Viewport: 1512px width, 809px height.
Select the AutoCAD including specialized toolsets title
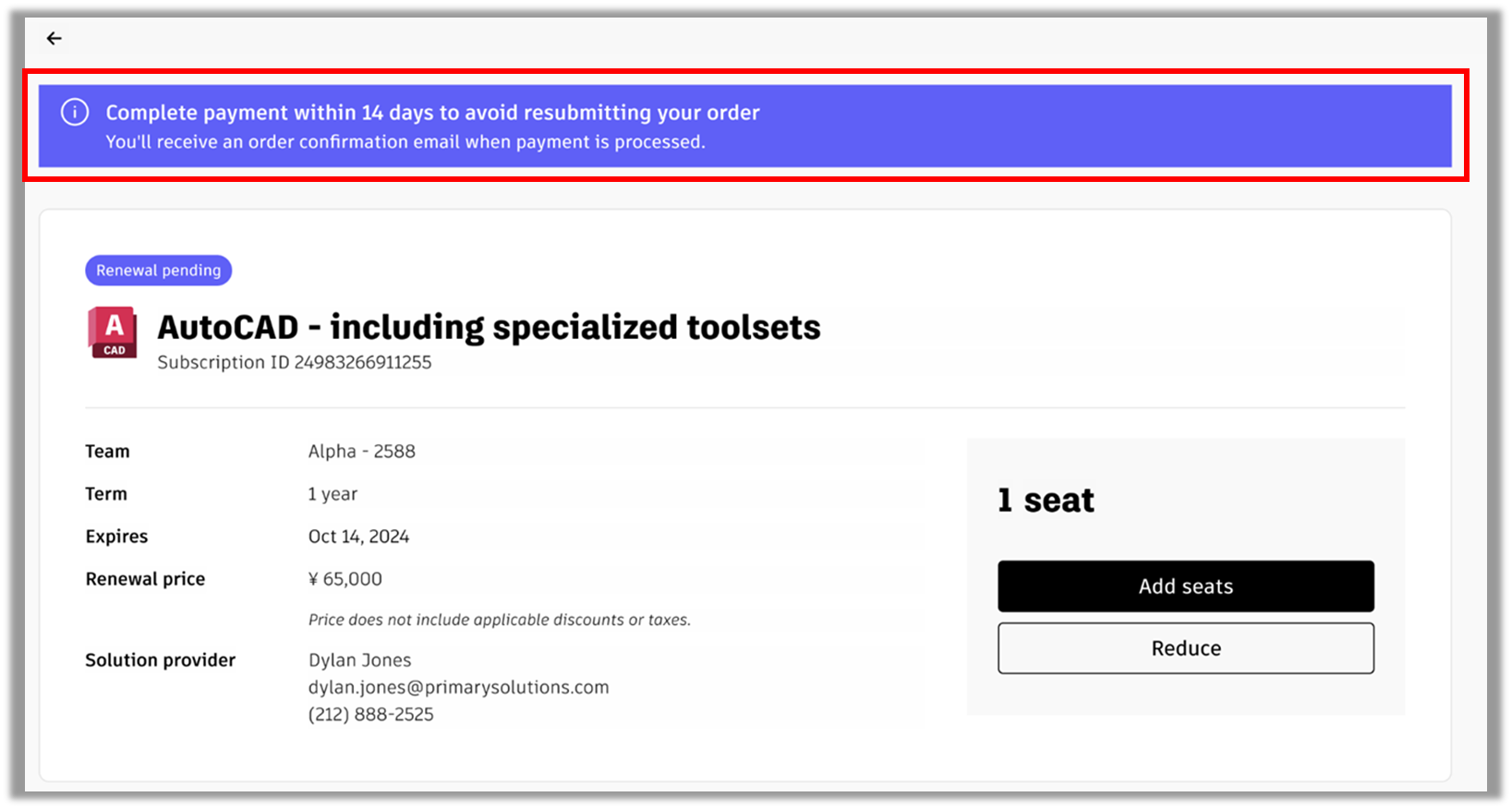coord(489,327)
